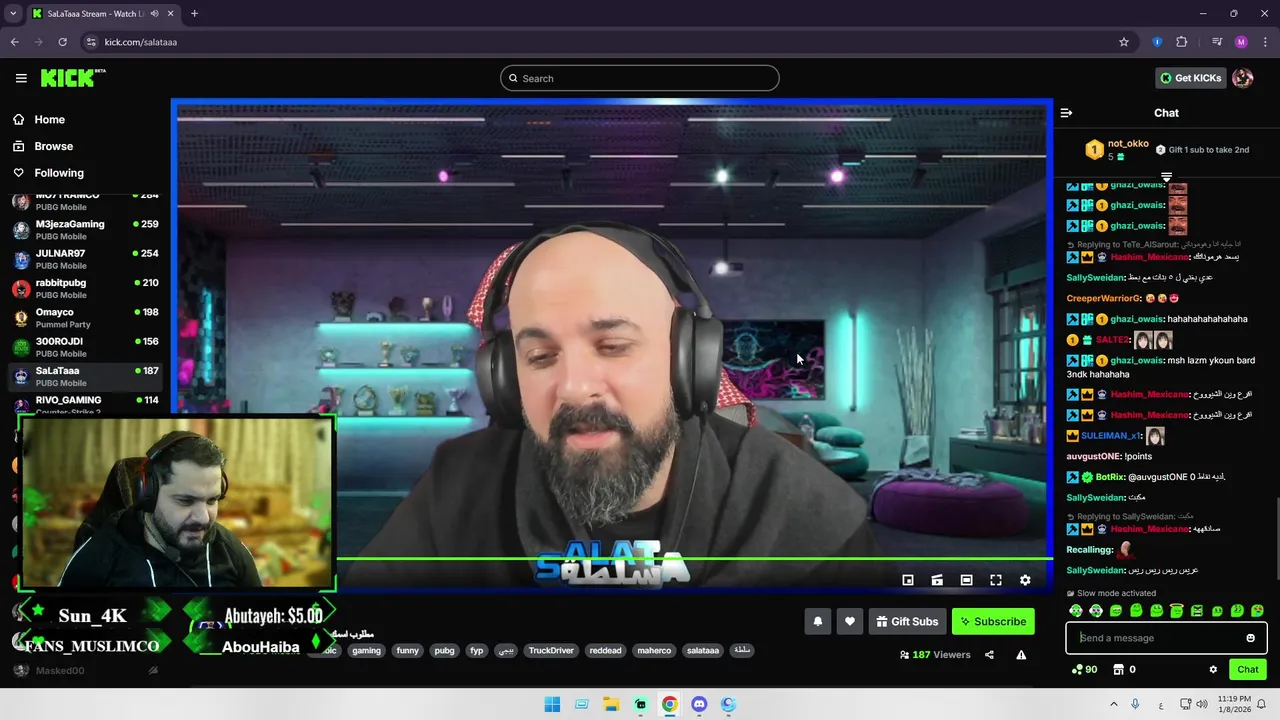Insert the first green emote in the quick row
Image resolution: width=1280 pixels, height=720 pixels.
pyautogui.click(x=1076, y=610)
